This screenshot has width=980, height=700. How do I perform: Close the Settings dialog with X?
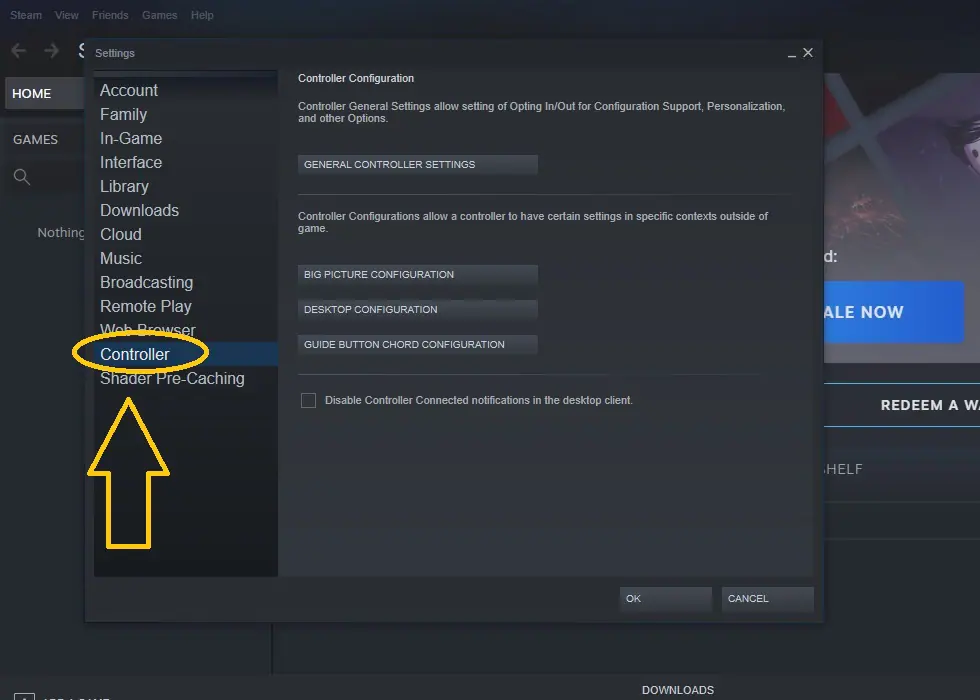pos(808,52)
